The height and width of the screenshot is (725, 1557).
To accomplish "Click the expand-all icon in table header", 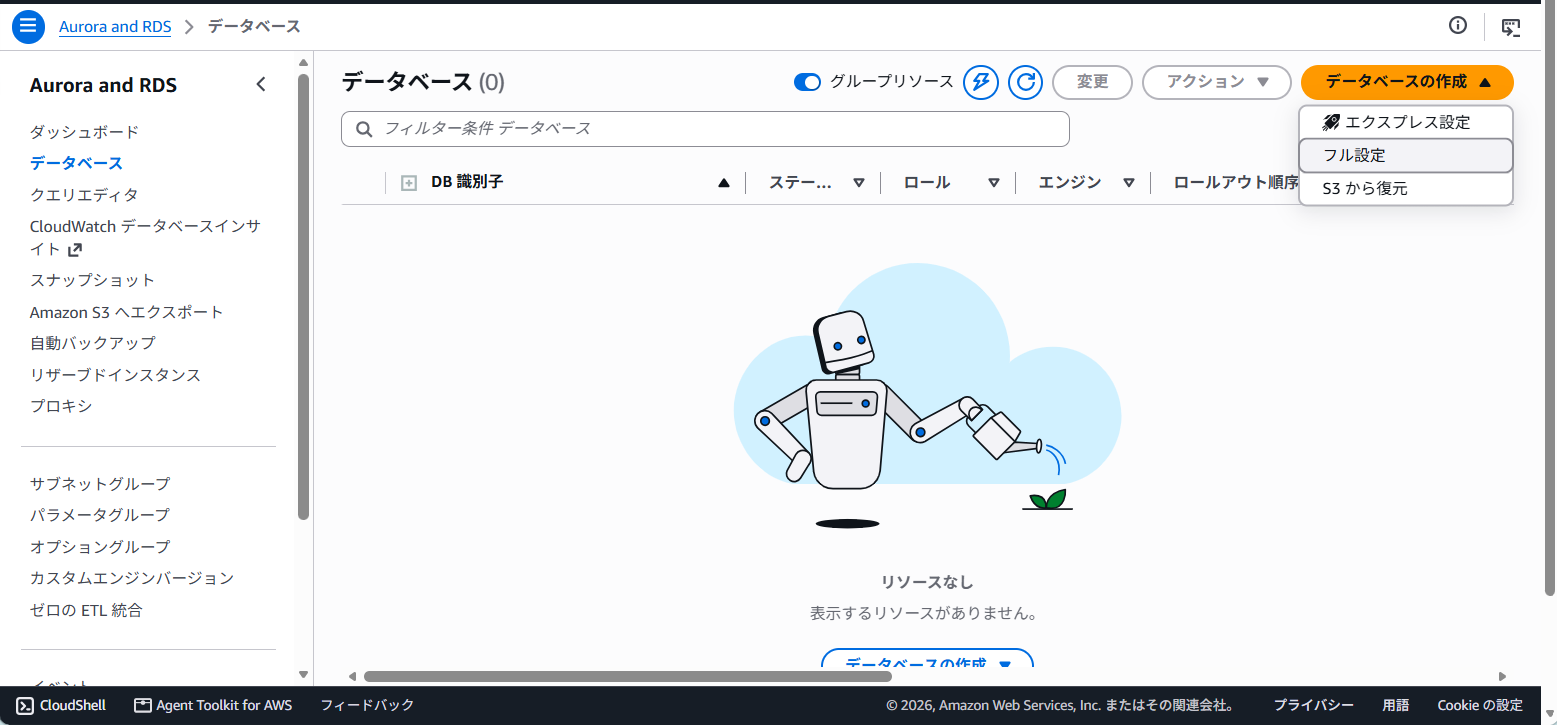I will (408, 183).
